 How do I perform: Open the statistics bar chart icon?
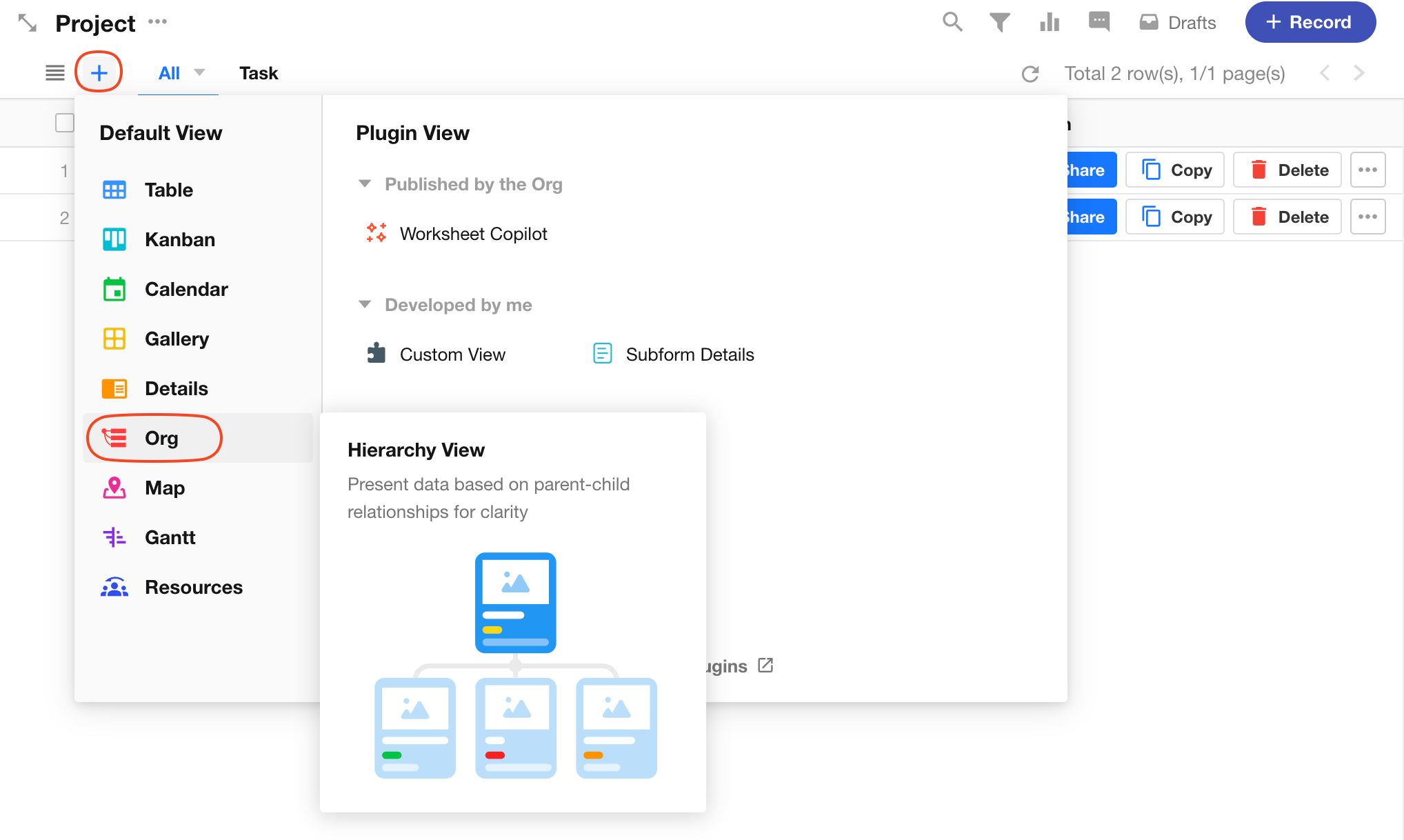point(1049,22)
